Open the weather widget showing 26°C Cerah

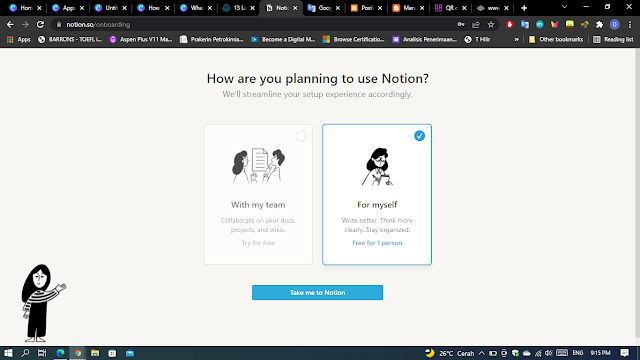click(450, 353)
